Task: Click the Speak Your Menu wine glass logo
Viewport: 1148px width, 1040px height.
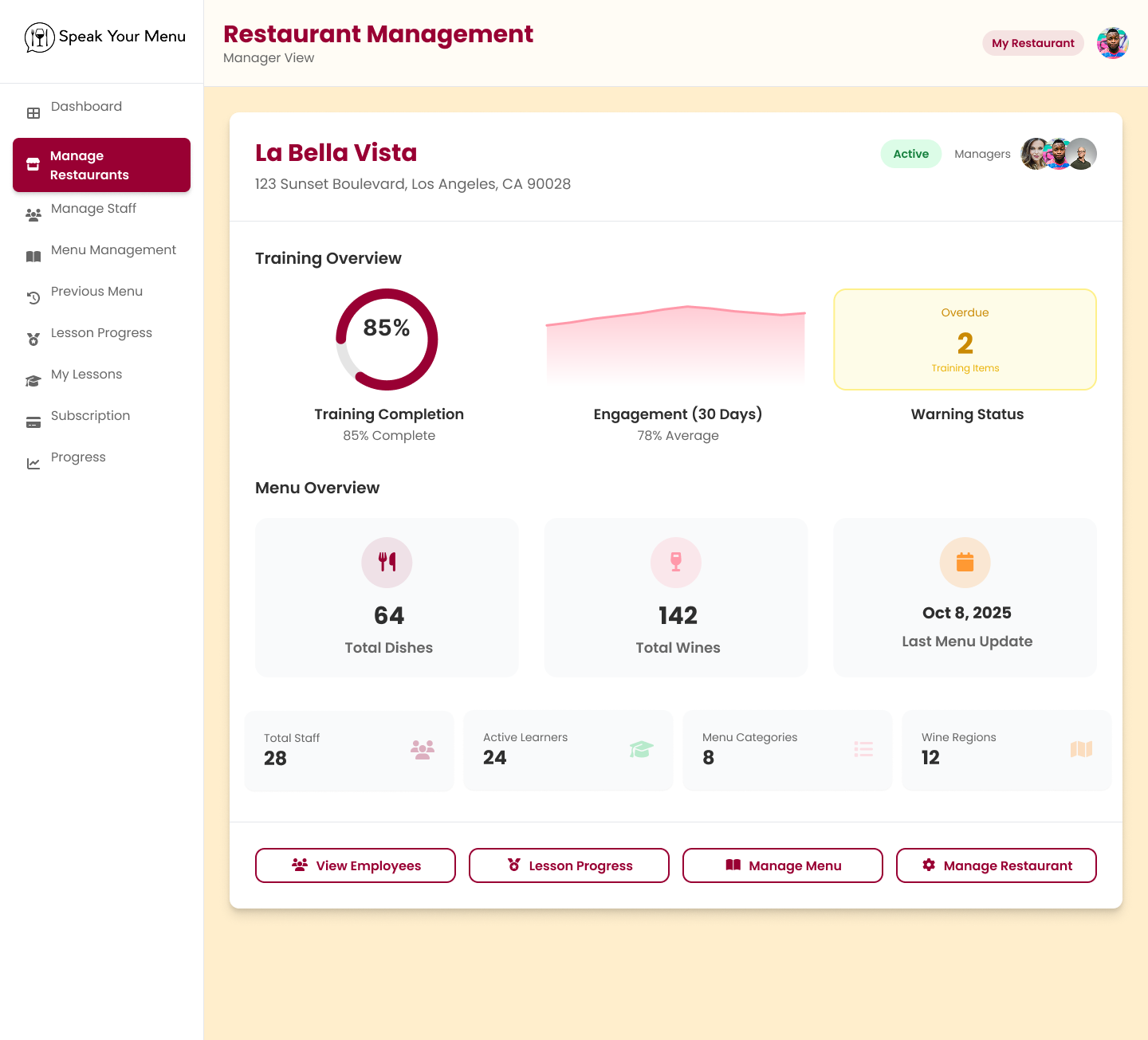Action: (x=38, y=37)
